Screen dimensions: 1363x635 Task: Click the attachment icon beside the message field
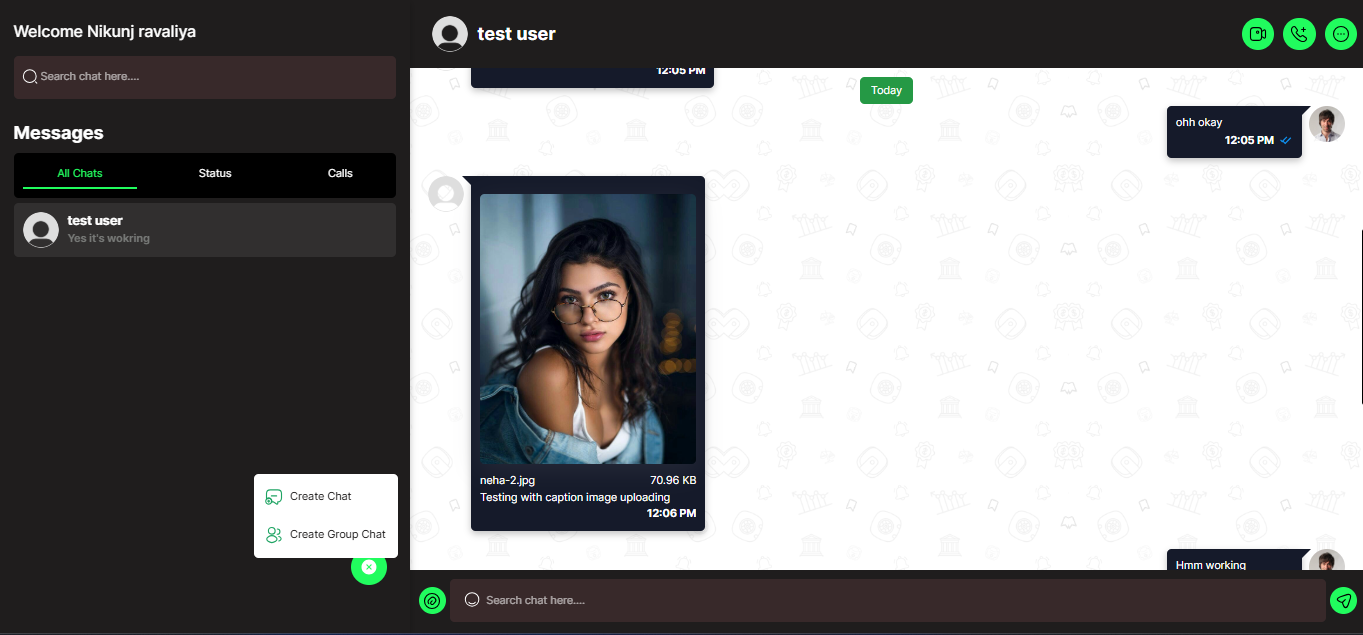(432, 600)
